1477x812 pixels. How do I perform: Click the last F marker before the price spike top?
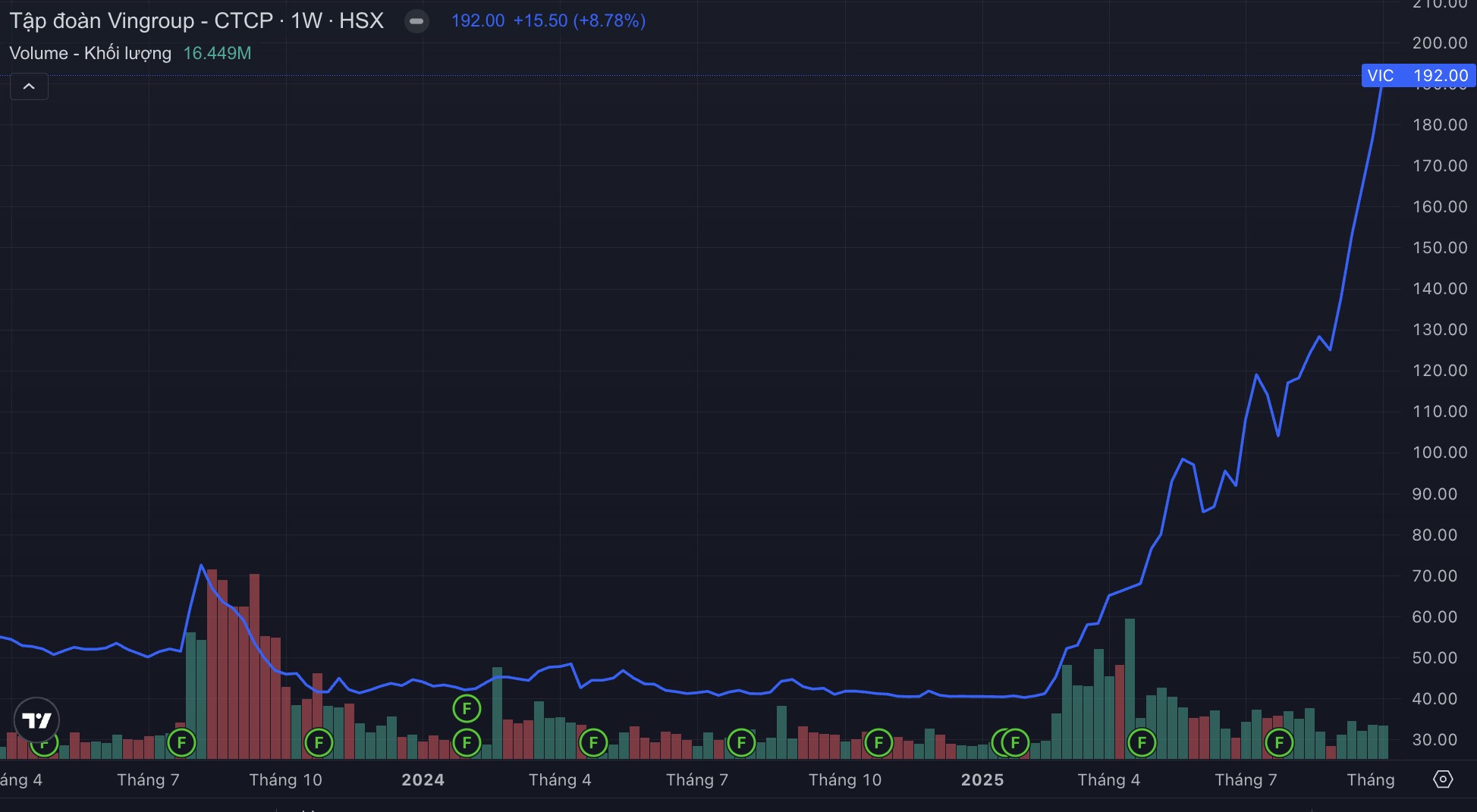pos(1279,742)
